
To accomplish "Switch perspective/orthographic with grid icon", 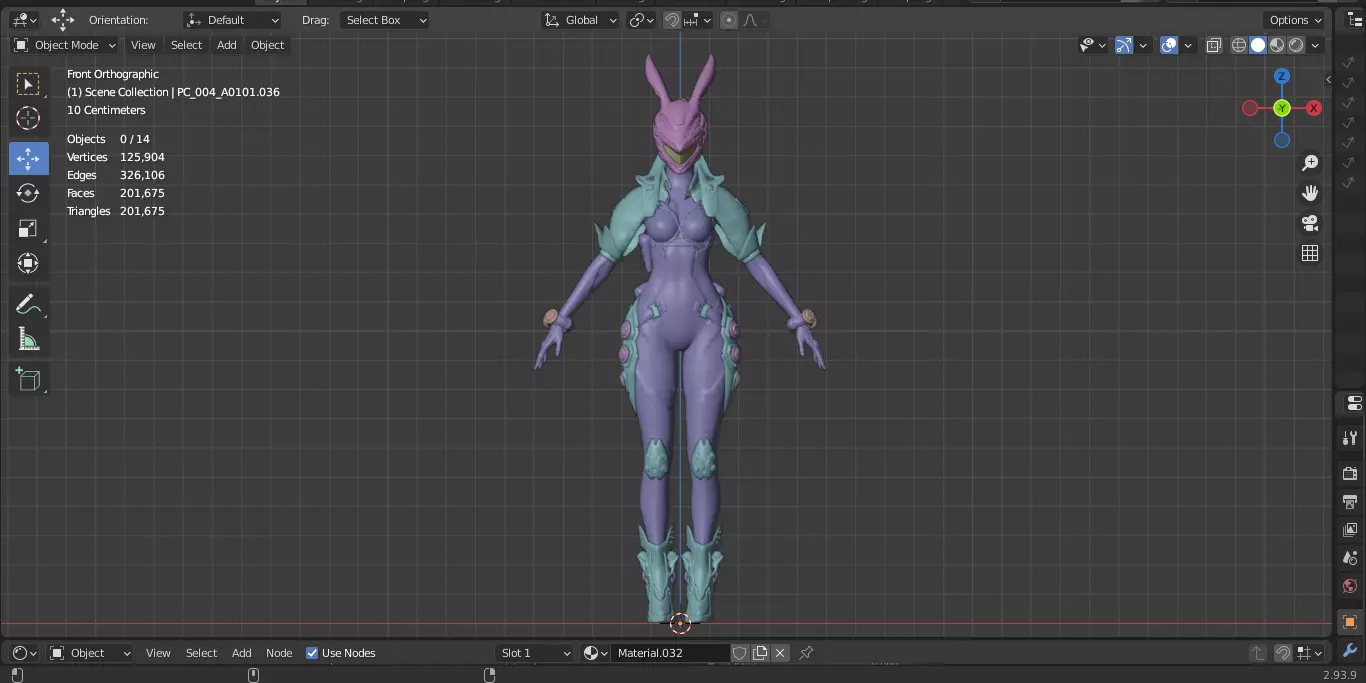I will [x=1310, y=253].
